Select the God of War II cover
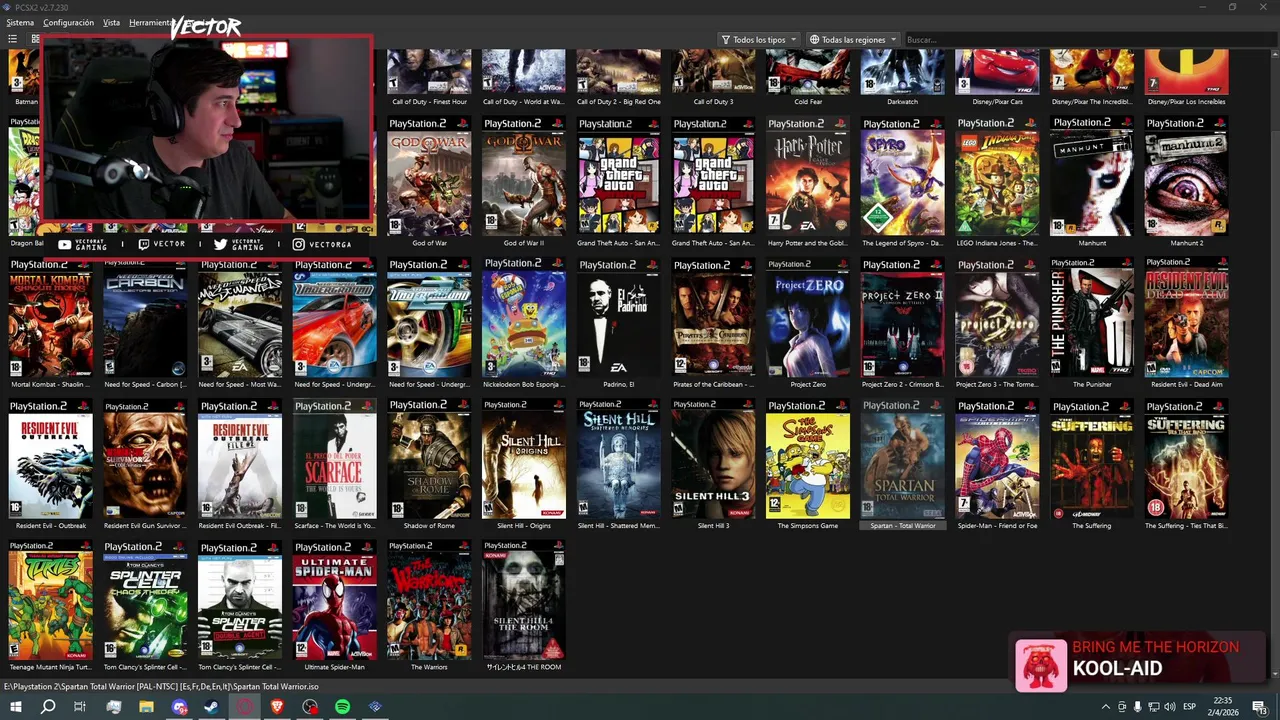This screenshot has height=720, width=1280. tap(524, 176)
